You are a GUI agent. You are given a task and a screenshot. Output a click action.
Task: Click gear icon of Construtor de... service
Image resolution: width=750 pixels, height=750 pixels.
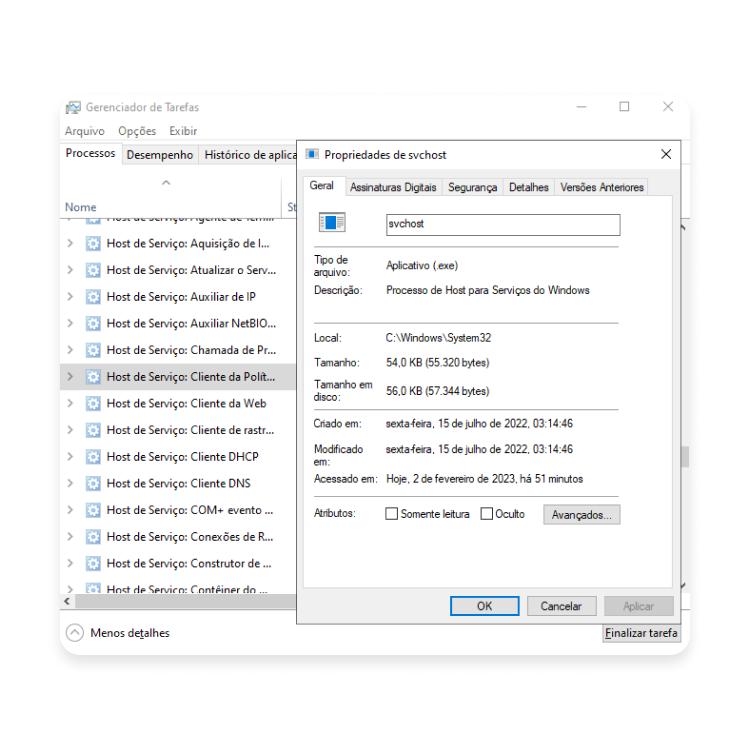(93, 564)
